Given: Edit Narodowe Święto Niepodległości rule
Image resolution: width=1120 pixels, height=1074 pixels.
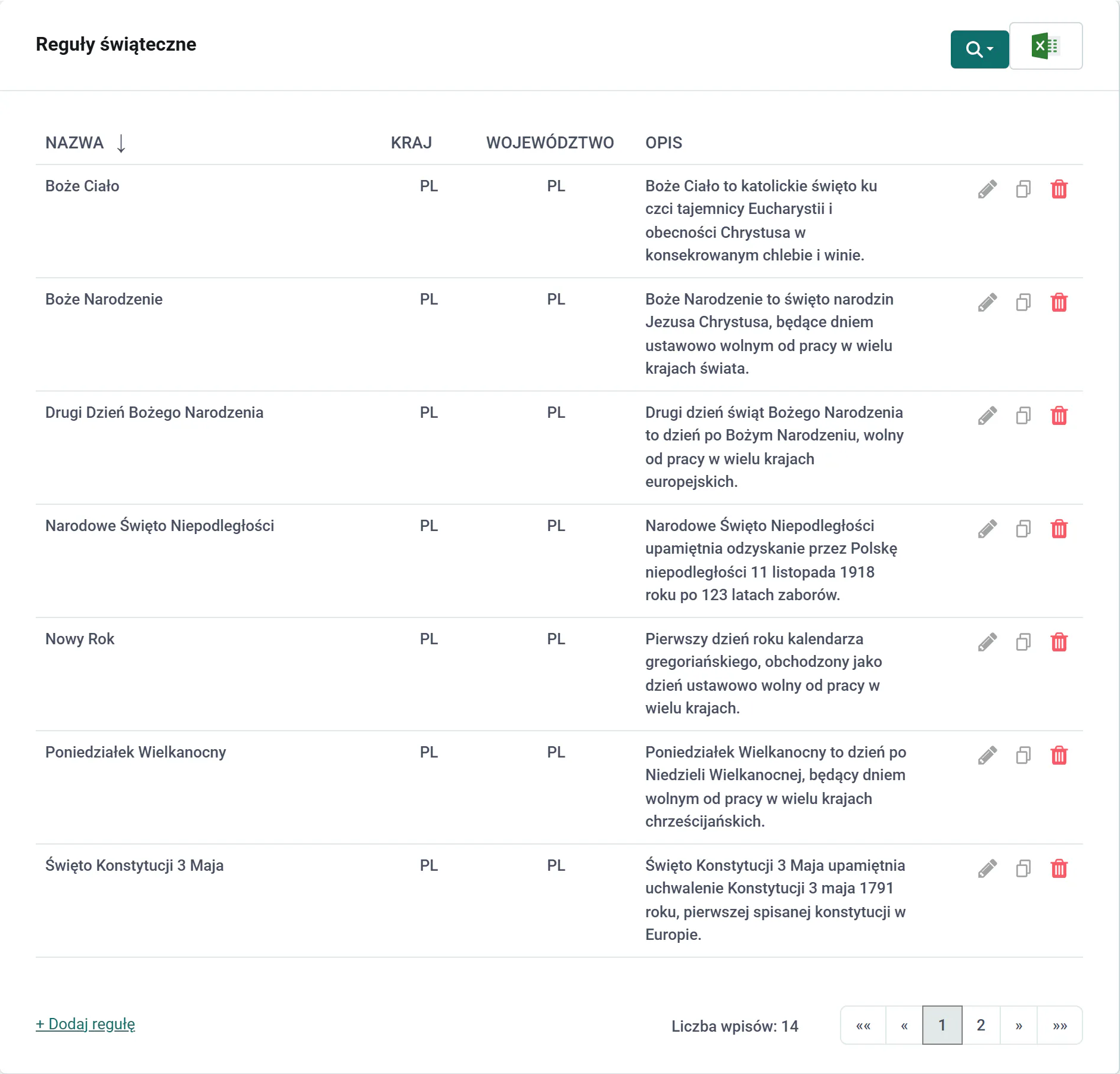Looking at the screenshot, I should [987, 529].
